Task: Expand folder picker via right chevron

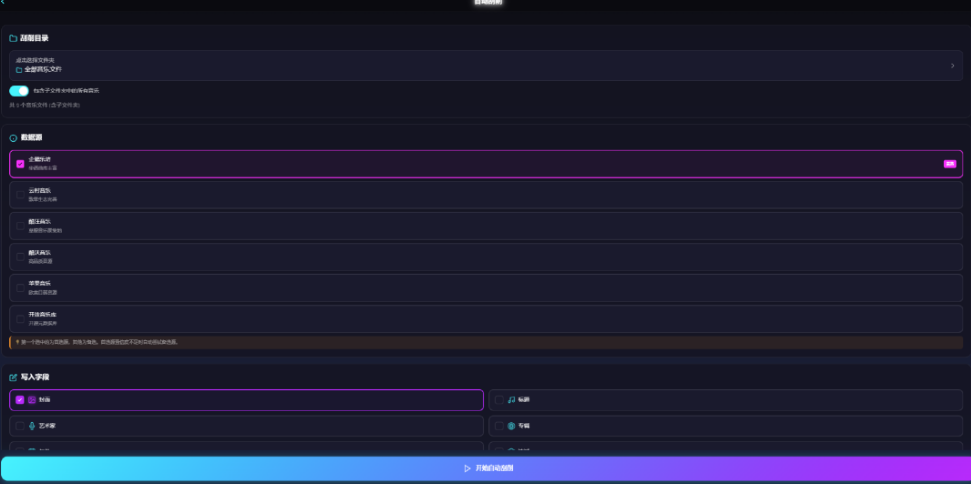Action: 952,66
